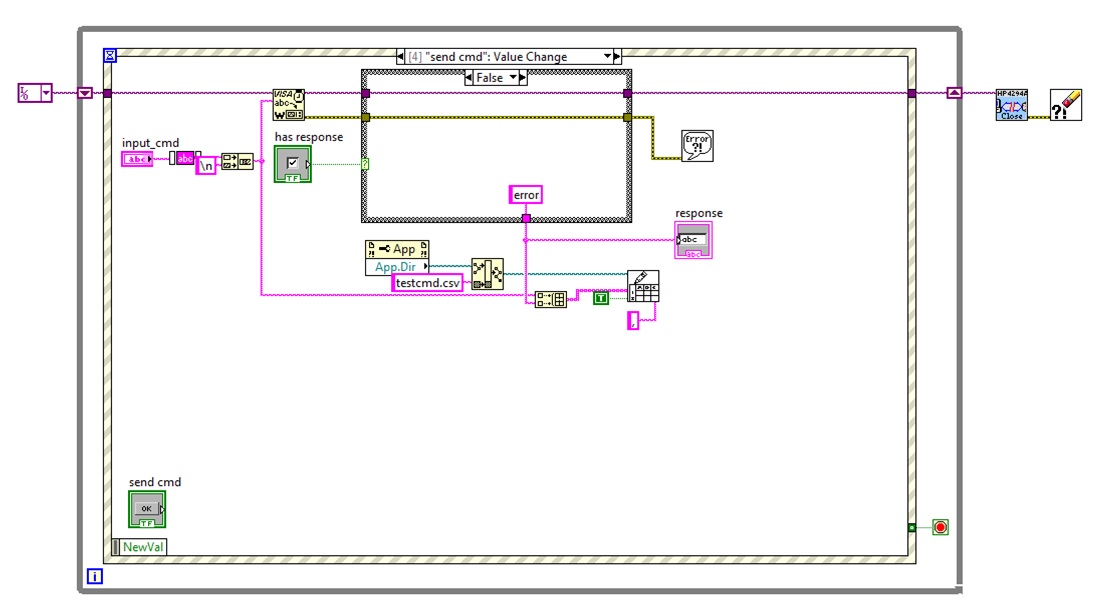Select the Build Array node
The width and height of the screenshot is (1104, 611).
coord(550,299)
